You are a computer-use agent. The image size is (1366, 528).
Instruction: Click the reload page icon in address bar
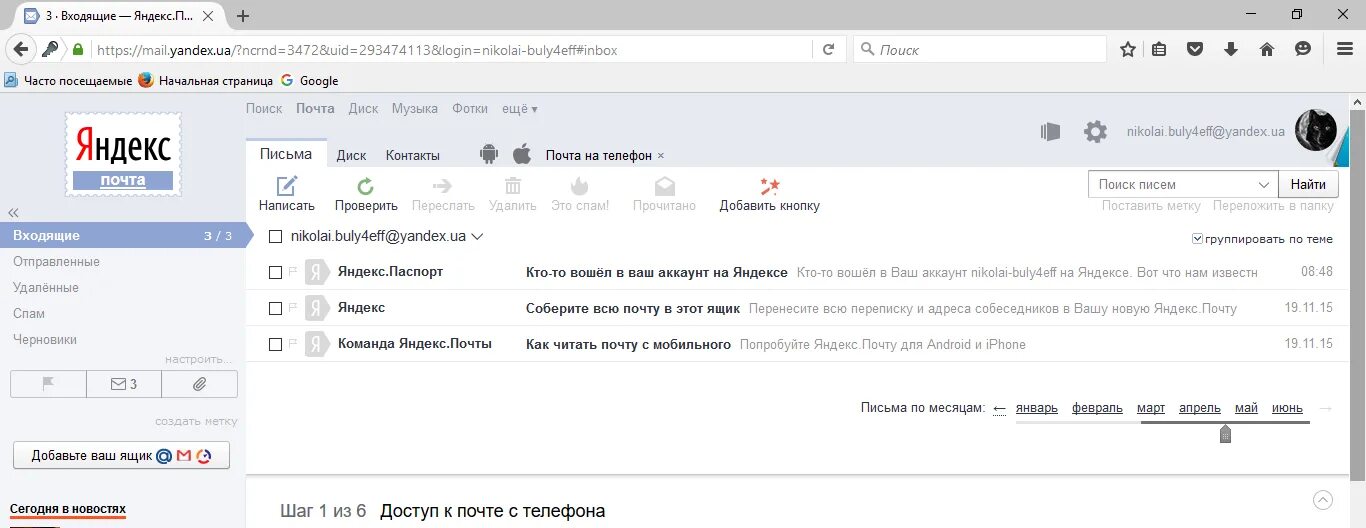pyautogui.click(x=828, y=49)
